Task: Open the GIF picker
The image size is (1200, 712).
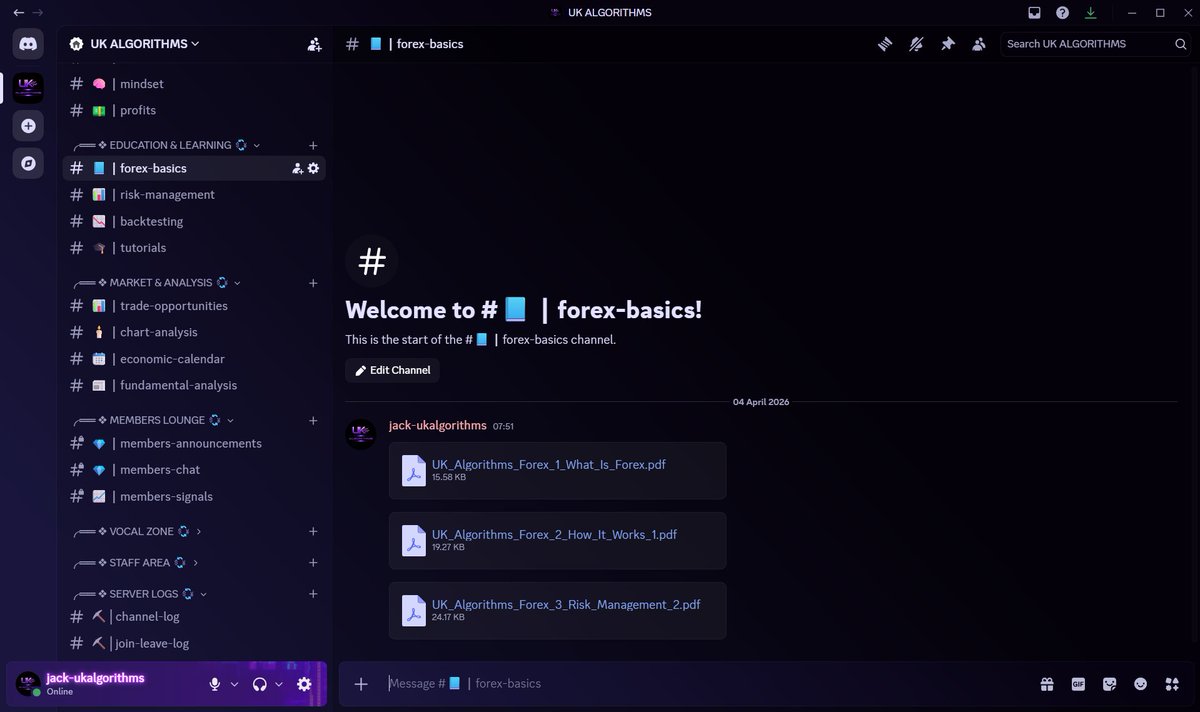Action: pyautogui.click(x=1078, y=684)
